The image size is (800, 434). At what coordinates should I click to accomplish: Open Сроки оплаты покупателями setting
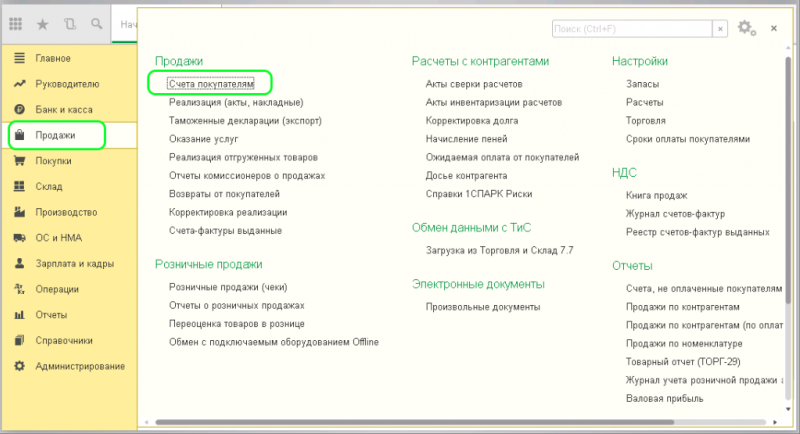[688, 139]
